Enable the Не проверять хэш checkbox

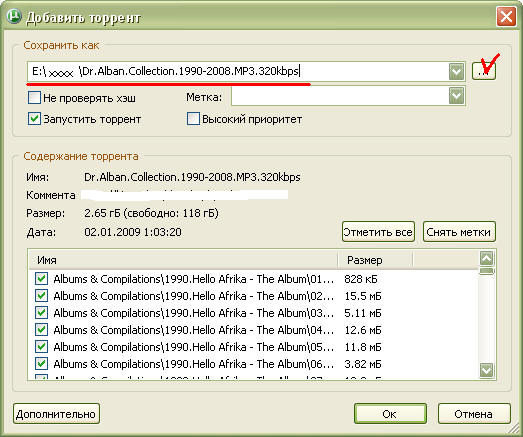click(x=34, y=98)
